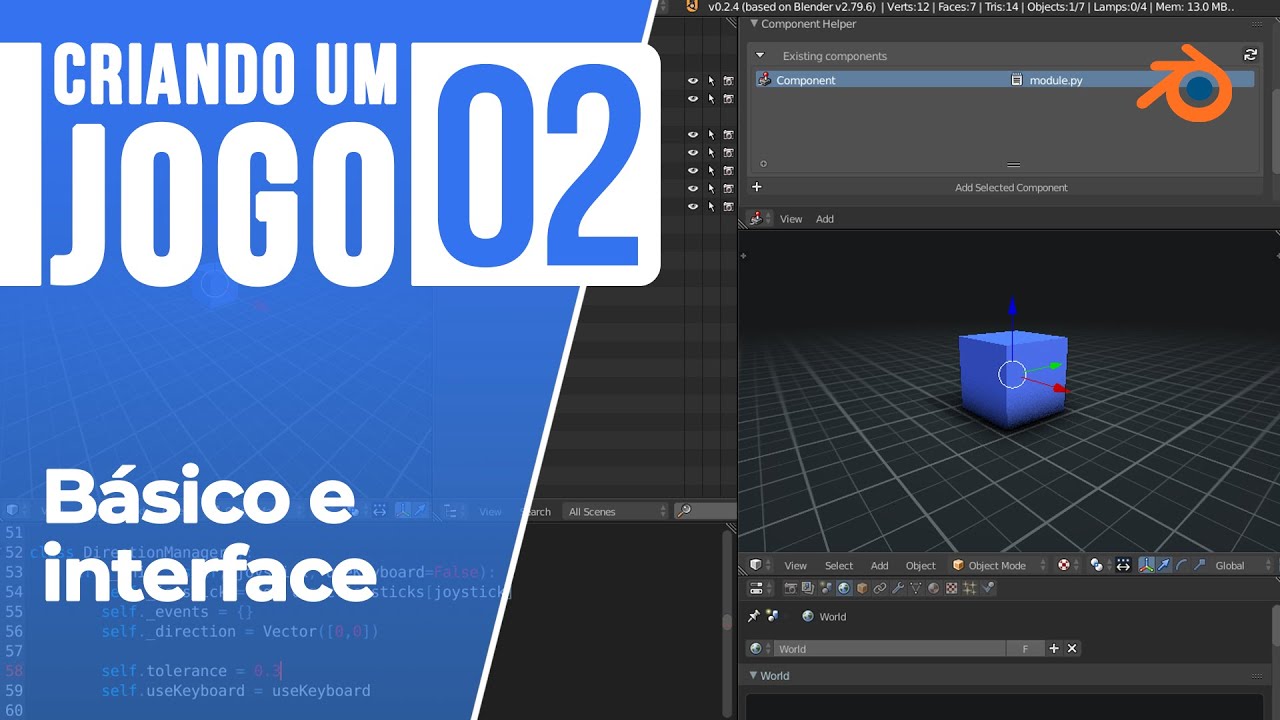Open the Object properties tab (orange cube)

(862, 588)
